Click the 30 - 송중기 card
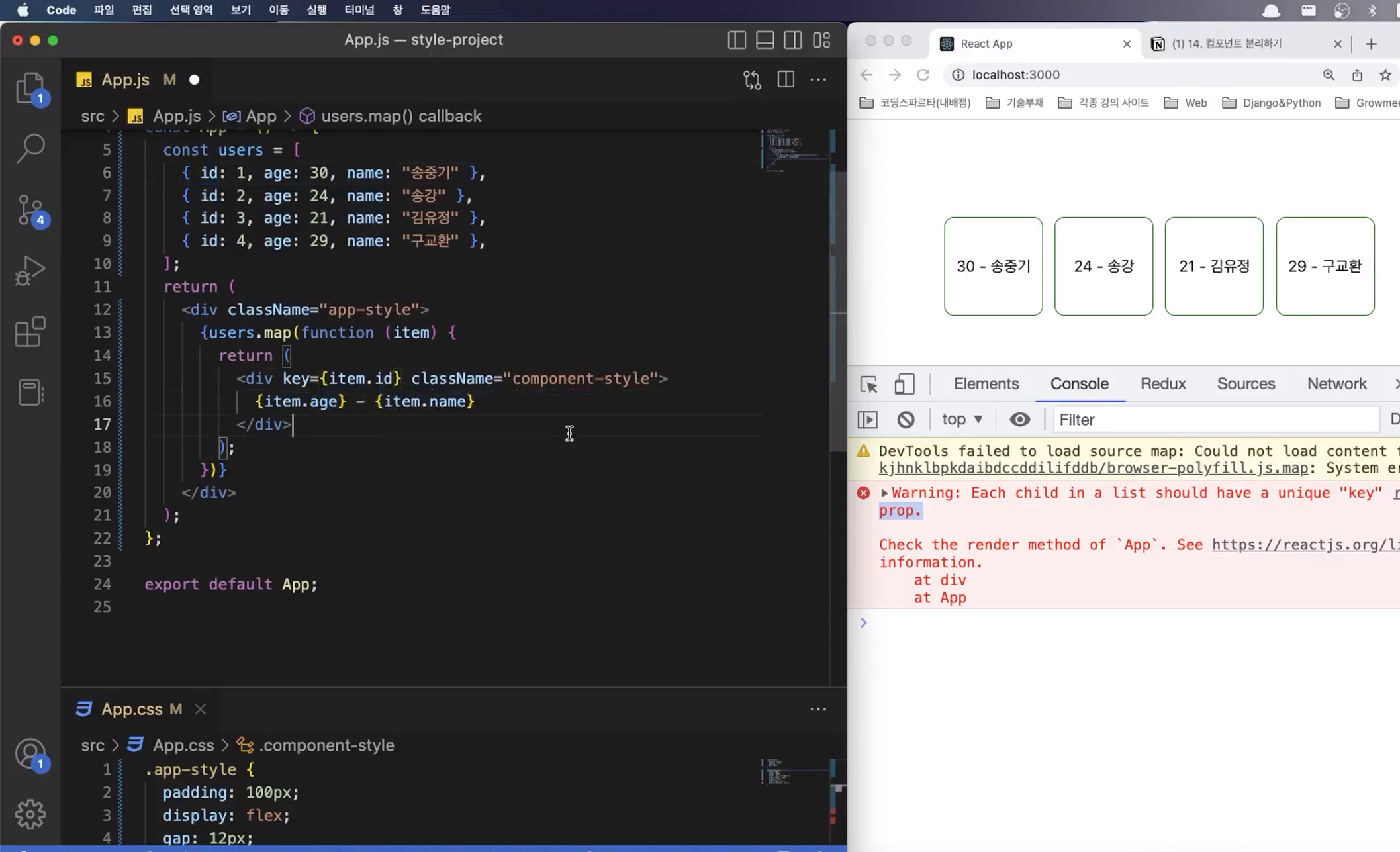Viewport: 1400px width, 852px height. tap(993, 266)
